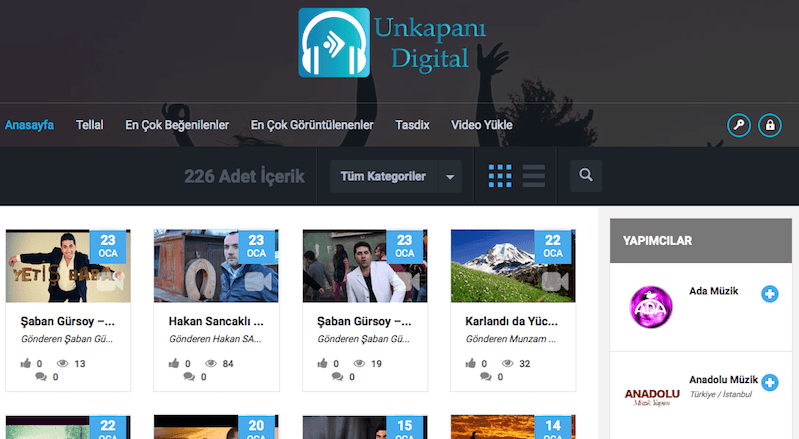Open second-row video dated 20 OCA
Viewport: 799px width, 439px height.
tap(216, 427)
